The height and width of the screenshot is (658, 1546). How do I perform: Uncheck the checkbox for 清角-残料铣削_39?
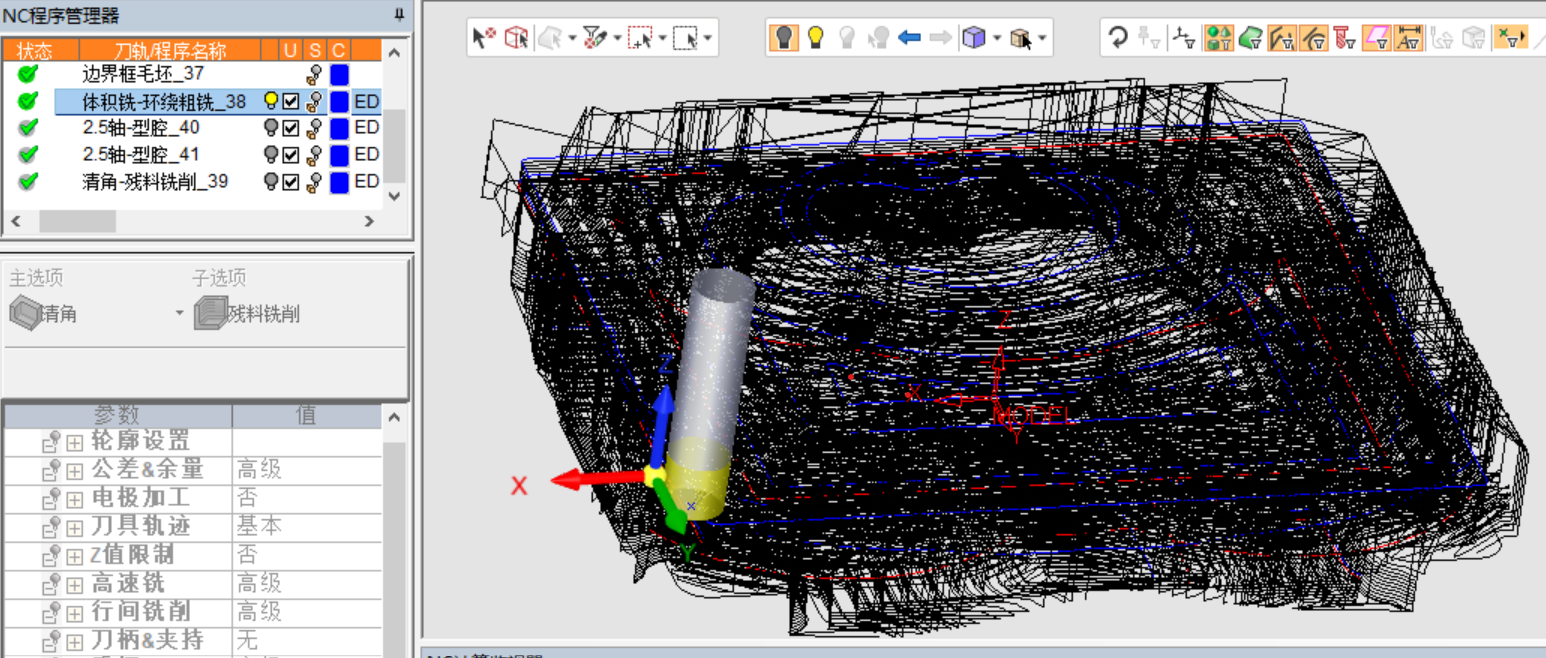coord(291,182)
